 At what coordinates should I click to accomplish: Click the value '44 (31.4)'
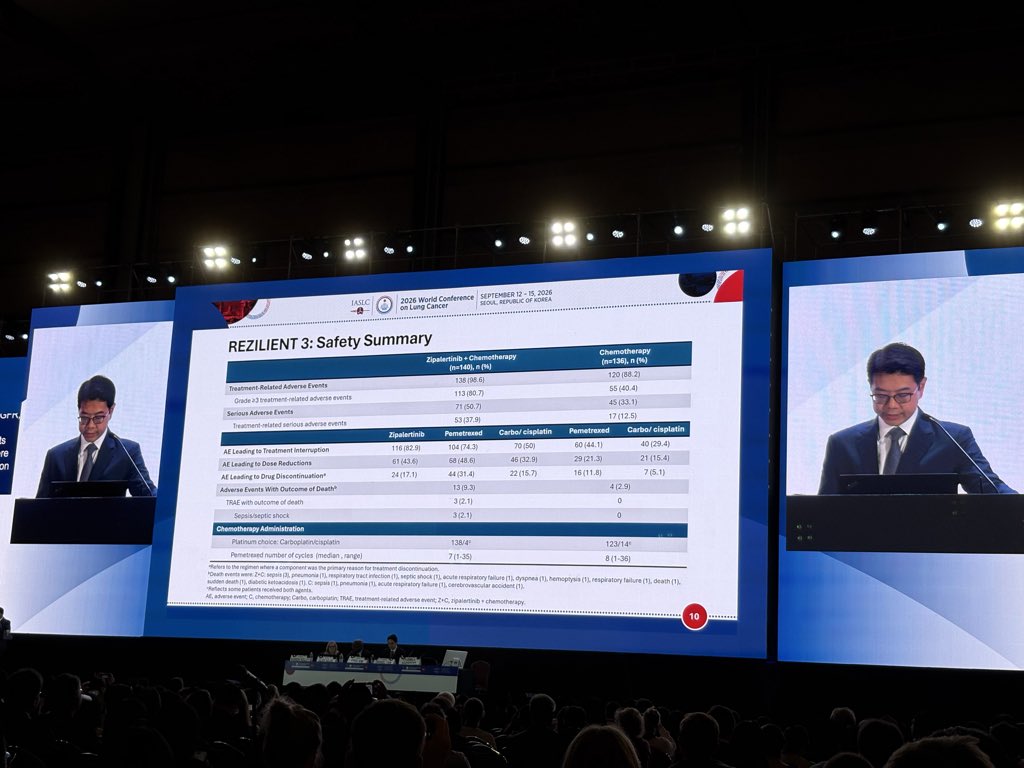[x=460, y=474]
